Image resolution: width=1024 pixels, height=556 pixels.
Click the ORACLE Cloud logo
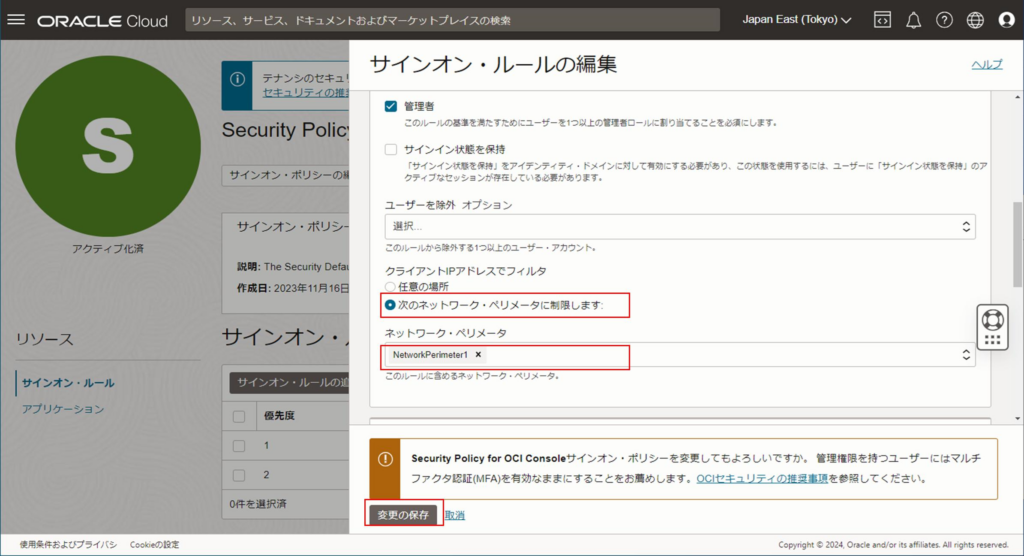coord(103,21)
